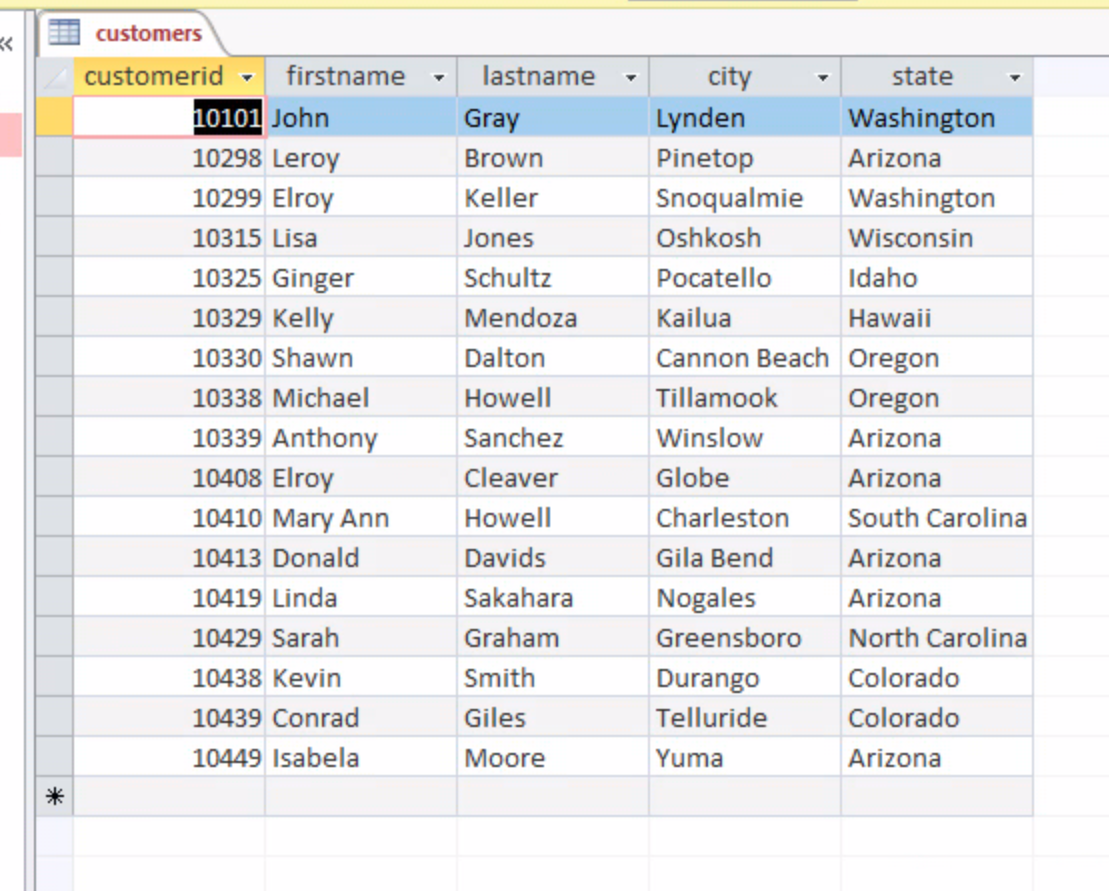Click the lastname cell Sakahara

[553, 597]
